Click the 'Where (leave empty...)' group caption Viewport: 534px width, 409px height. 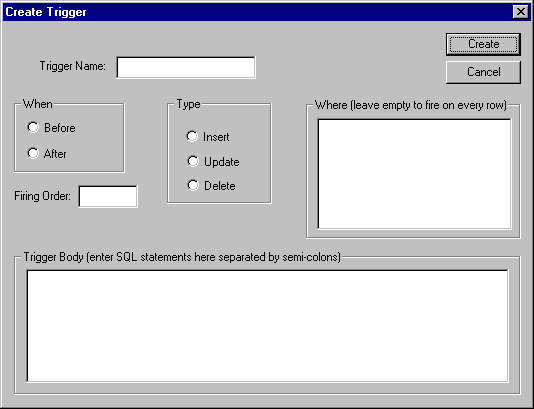411,105
